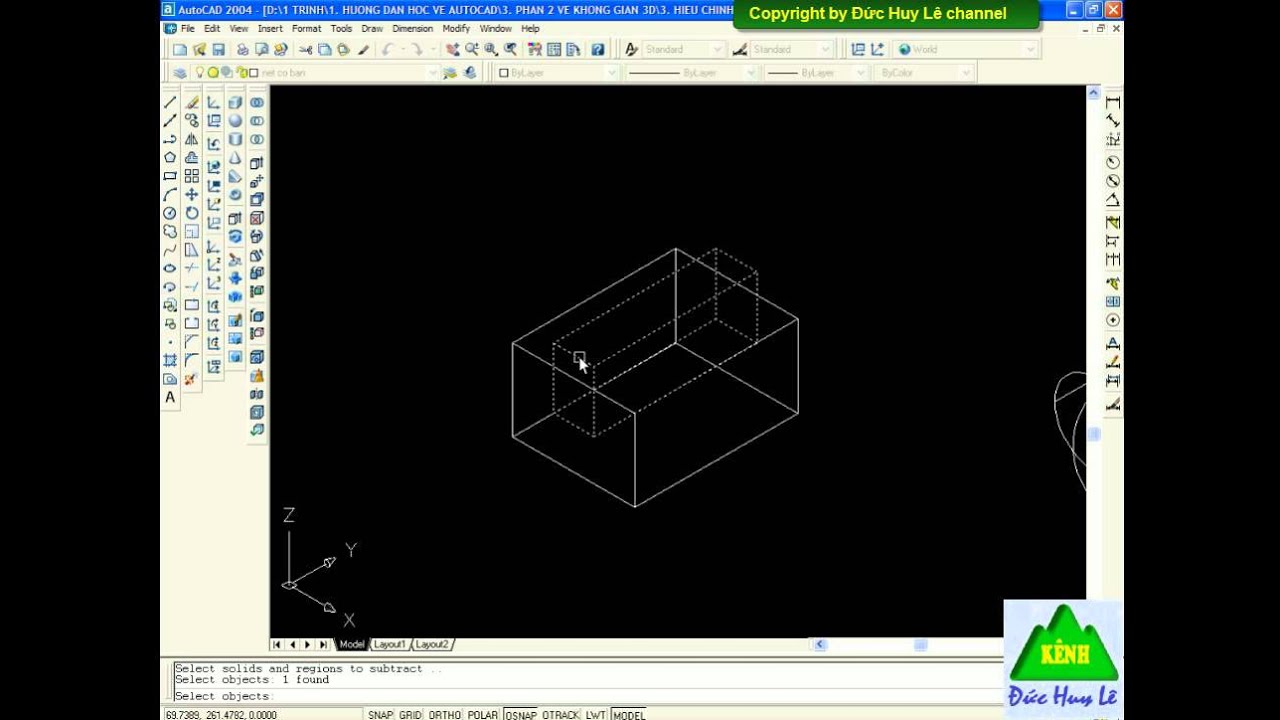Select the Array modify tool
Viewport: 1280px width, 720px height.
191,176
